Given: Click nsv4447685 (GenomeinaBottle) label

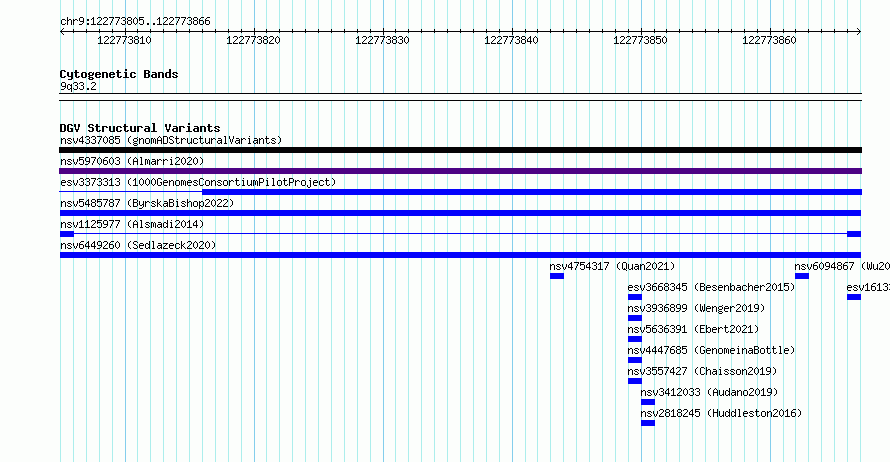Looking at the screenshot, I should [x=711, y=350].
